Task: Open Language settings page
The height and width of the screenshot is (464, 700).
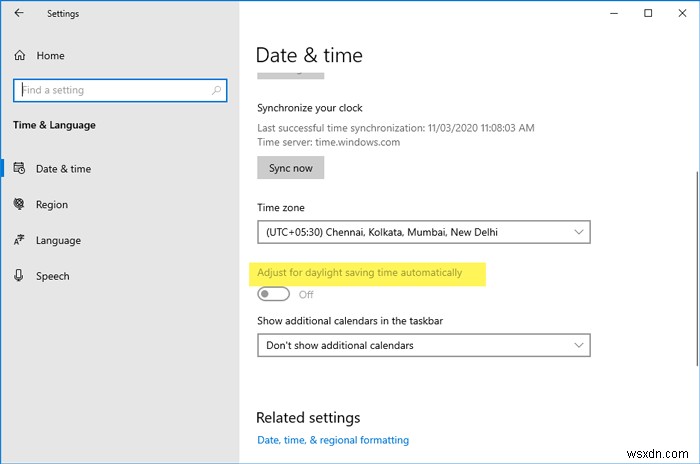Action: 58,240
